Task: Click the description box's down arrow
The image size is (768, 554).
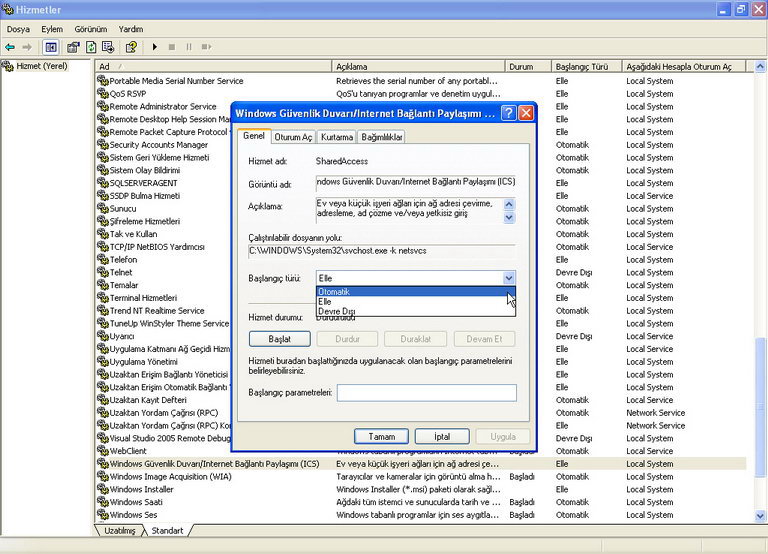Action: click(x=509, y=217)
